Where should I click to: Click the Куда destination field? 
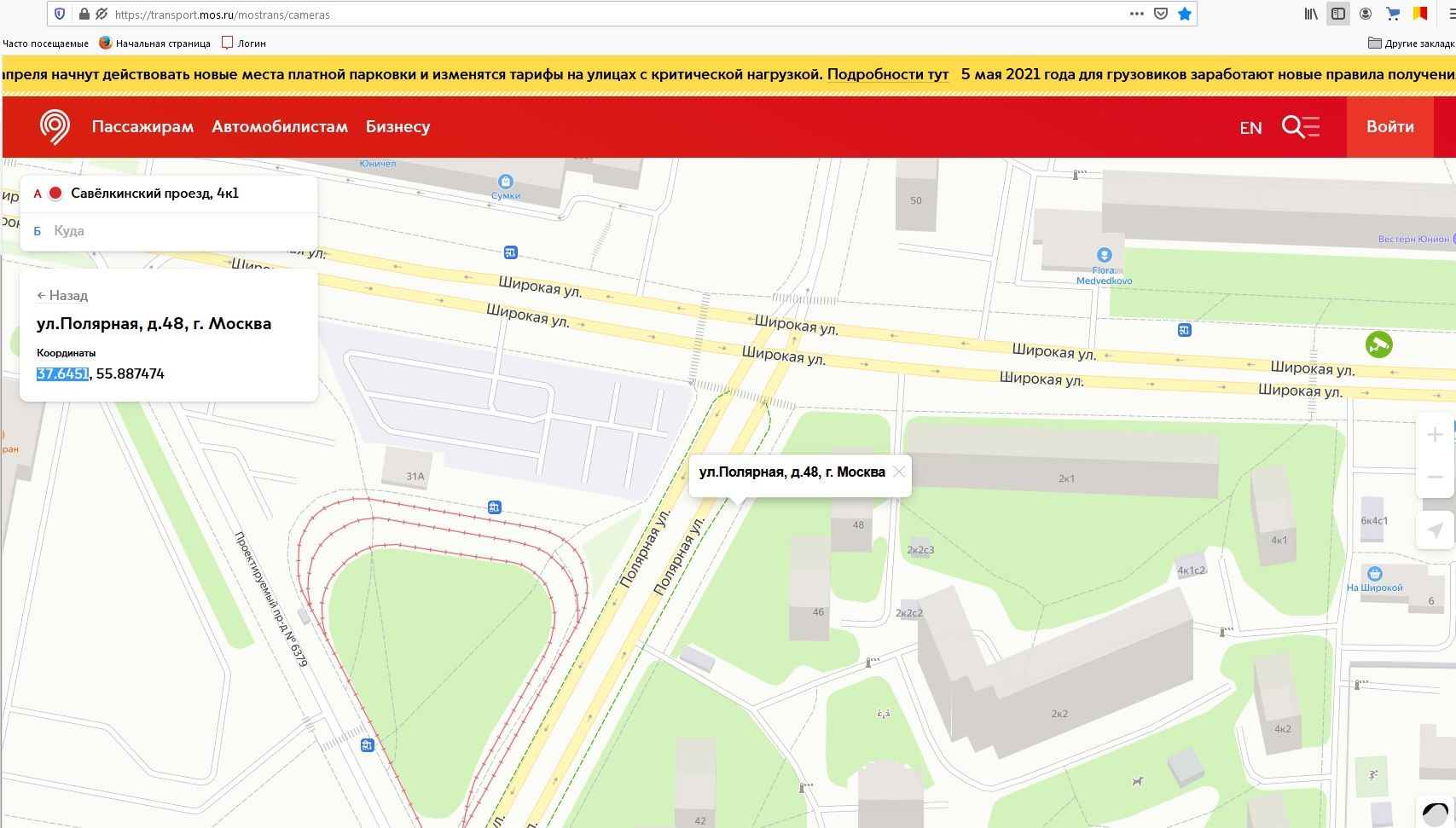point(171,231)
